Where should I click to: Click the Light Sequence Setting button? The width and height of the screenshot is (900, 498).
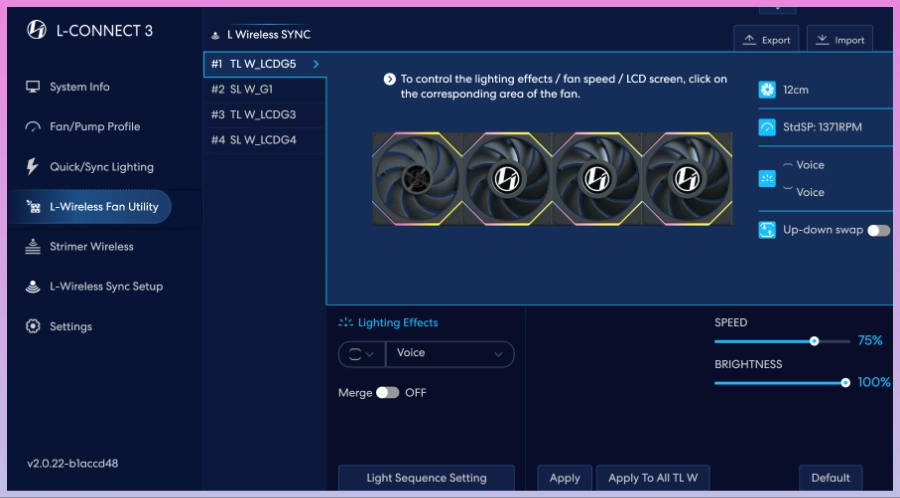pyautogui.click(x=426, y=478)
